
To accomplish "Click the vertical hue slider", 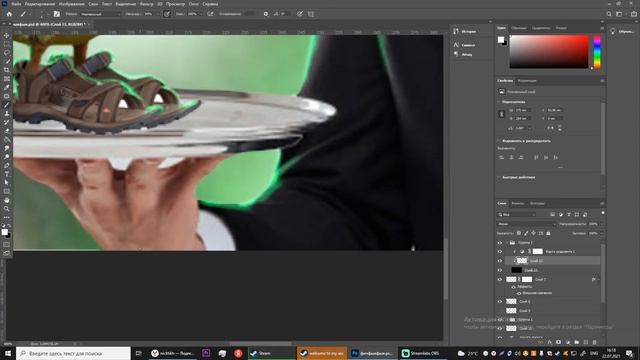I will pos(597,52).
